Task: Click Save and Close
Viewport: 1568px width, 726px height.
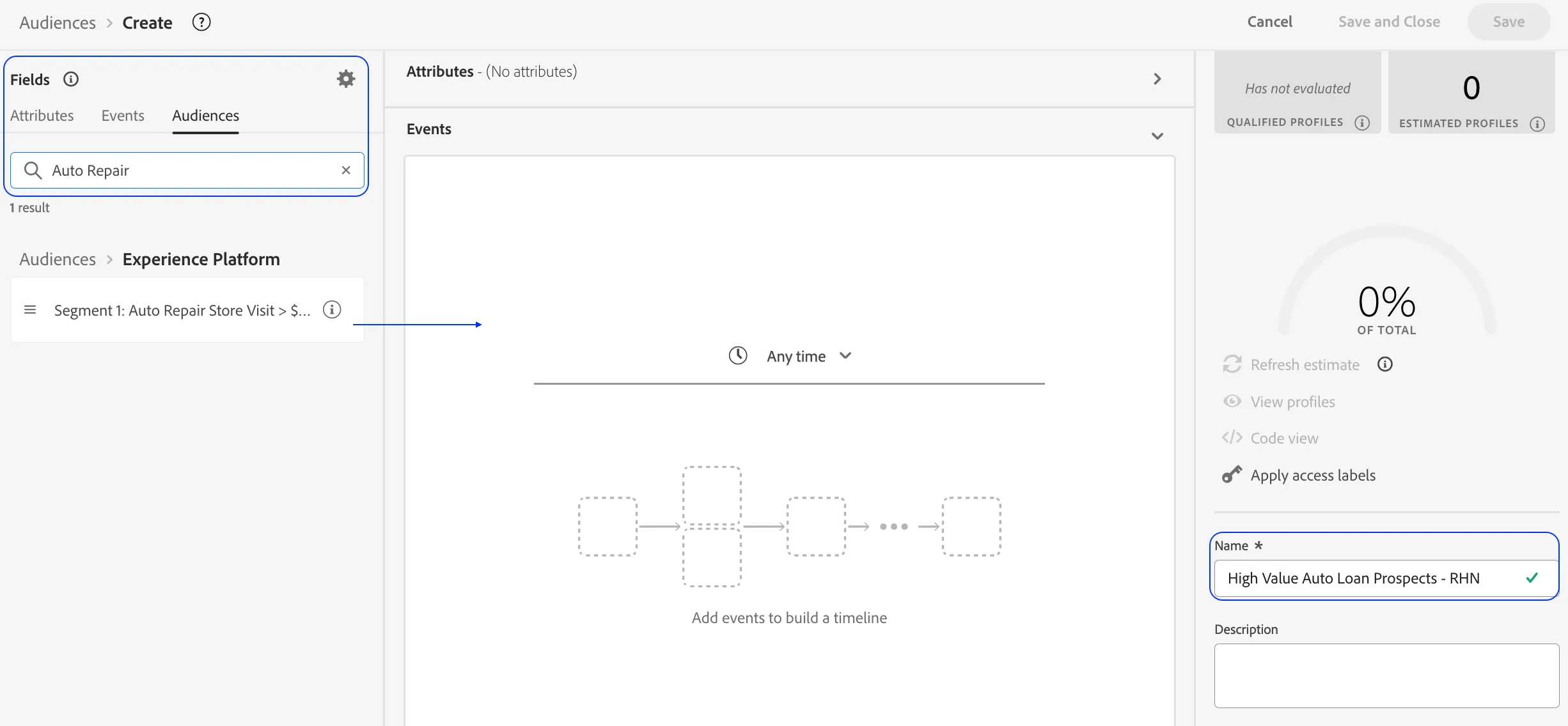Action: tap(1389, 22)
